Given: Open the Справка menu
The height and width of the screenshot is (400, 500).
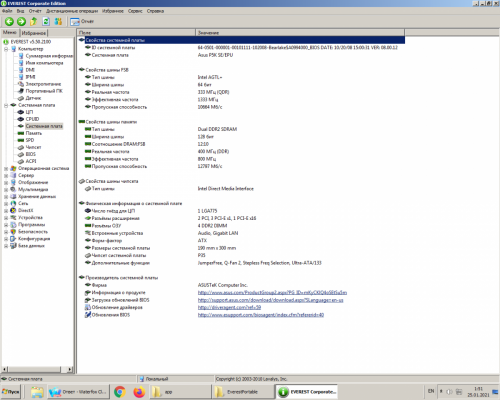Looking at the screenshot, I should 155,11.
